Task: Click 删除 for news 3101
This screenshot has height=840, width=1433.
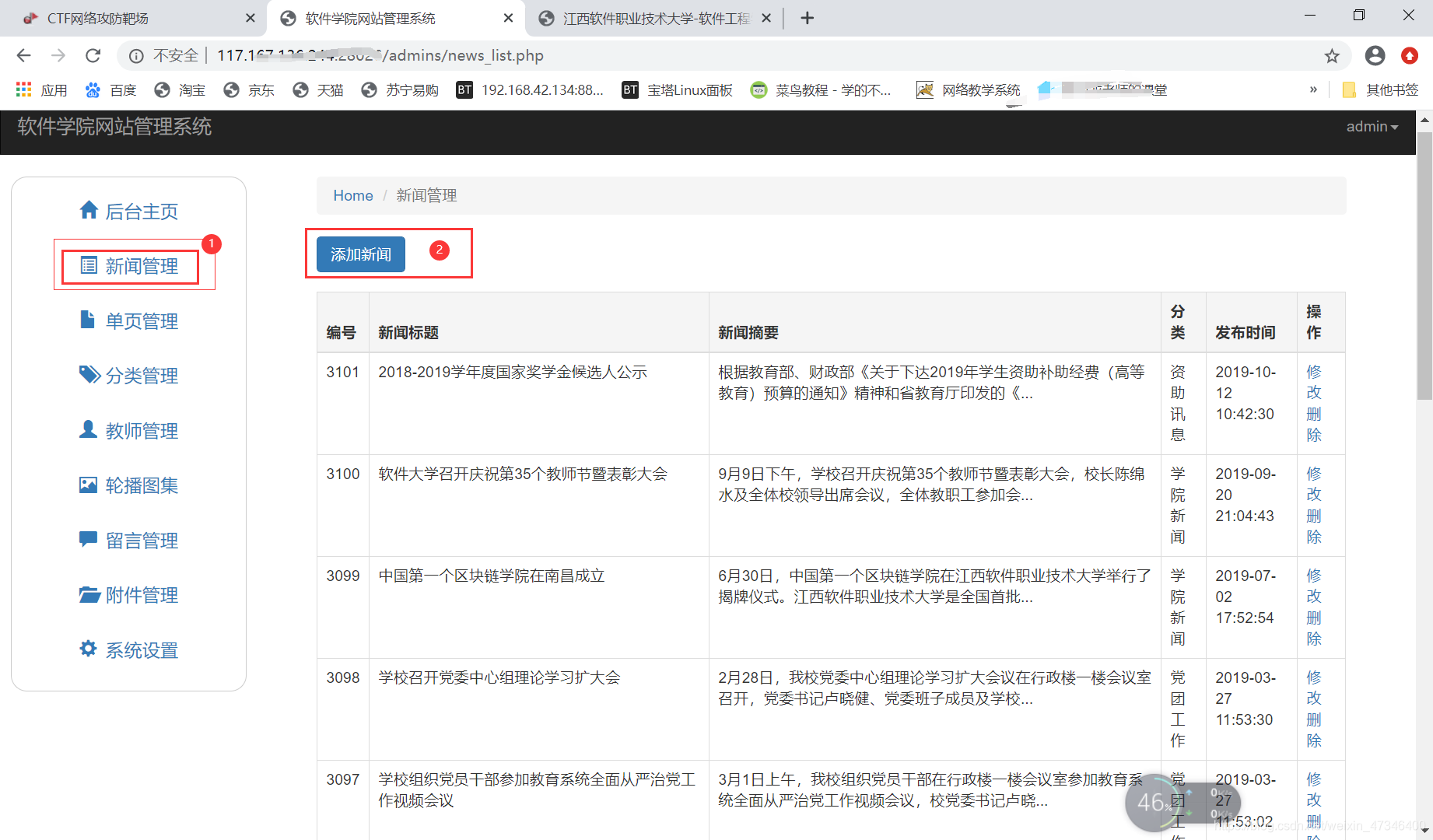Action: pyautogui.click(x=1314, y=424)
